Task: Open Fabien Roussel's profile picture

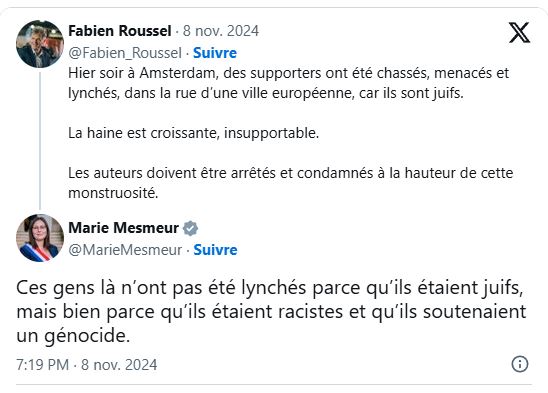Action: pos(40,44)
